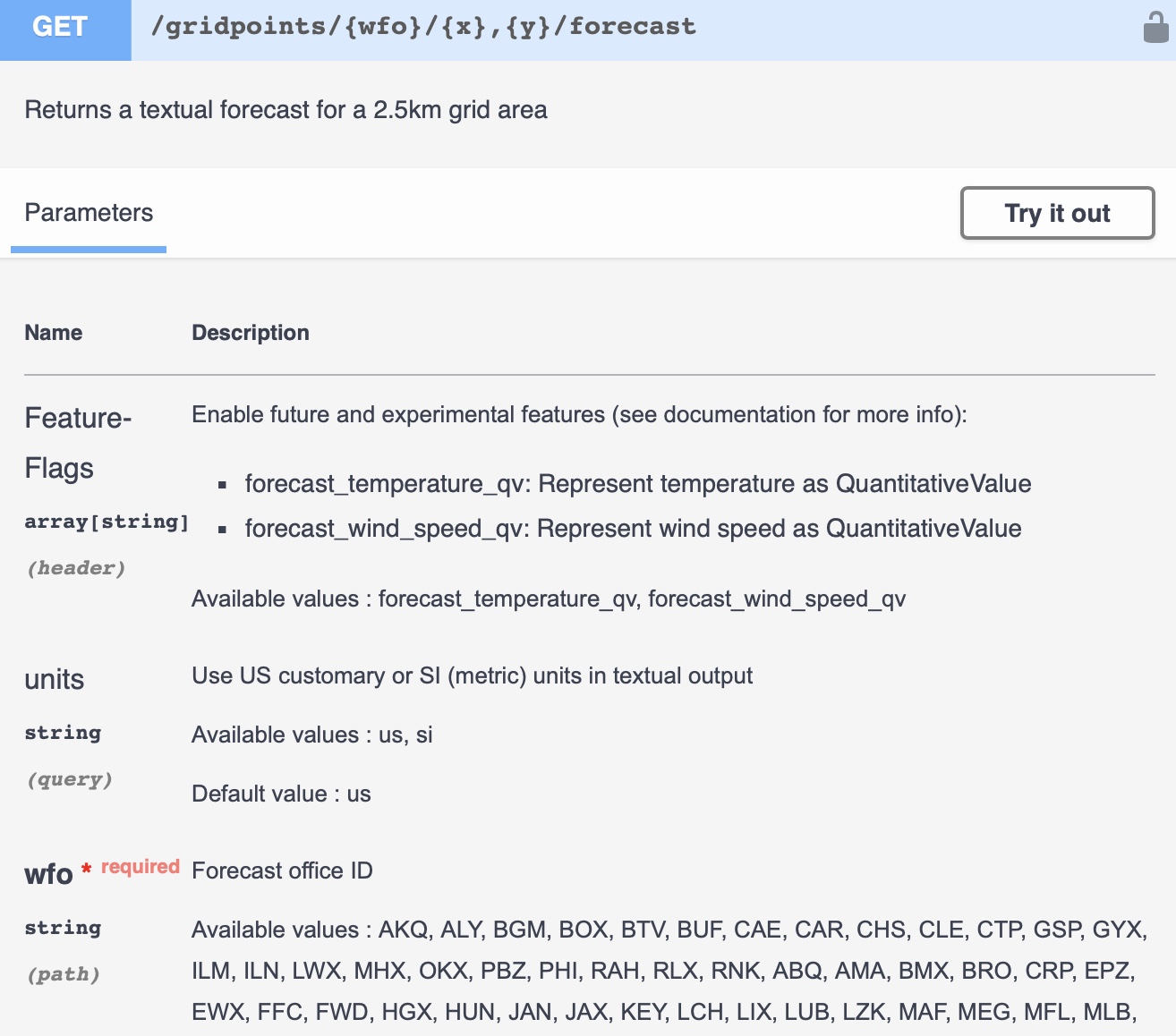Click the (path) location label
This screenshot has width=1176, height=1036.
coord(64,974)
